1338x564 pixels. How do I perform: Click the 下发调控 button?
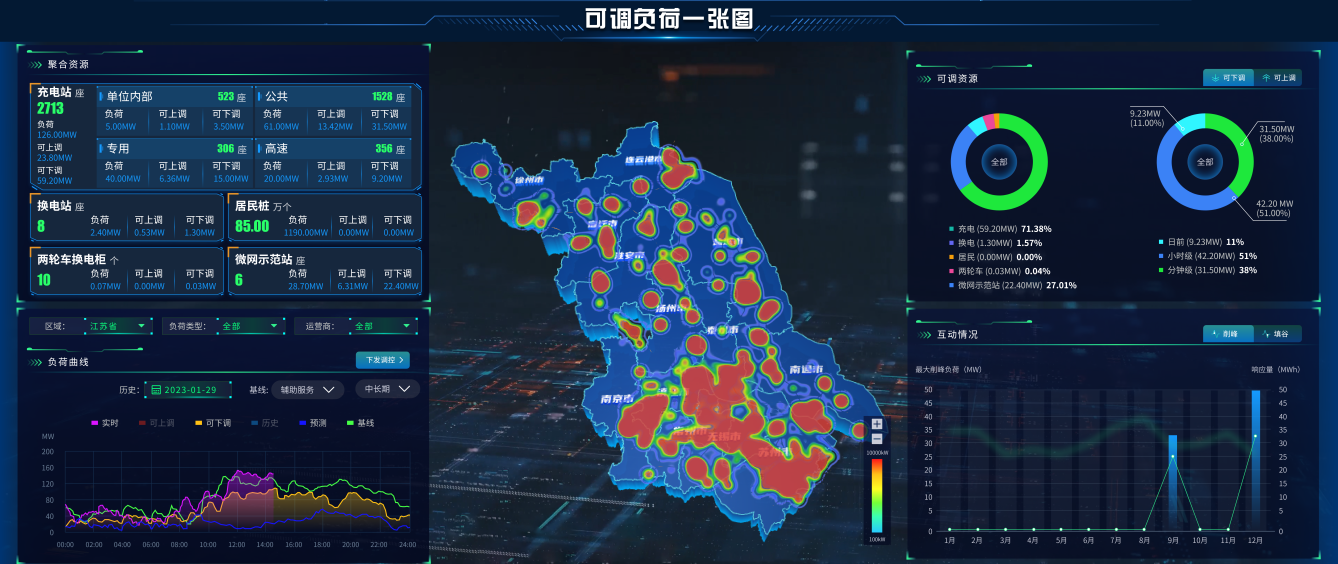[382, 360]
